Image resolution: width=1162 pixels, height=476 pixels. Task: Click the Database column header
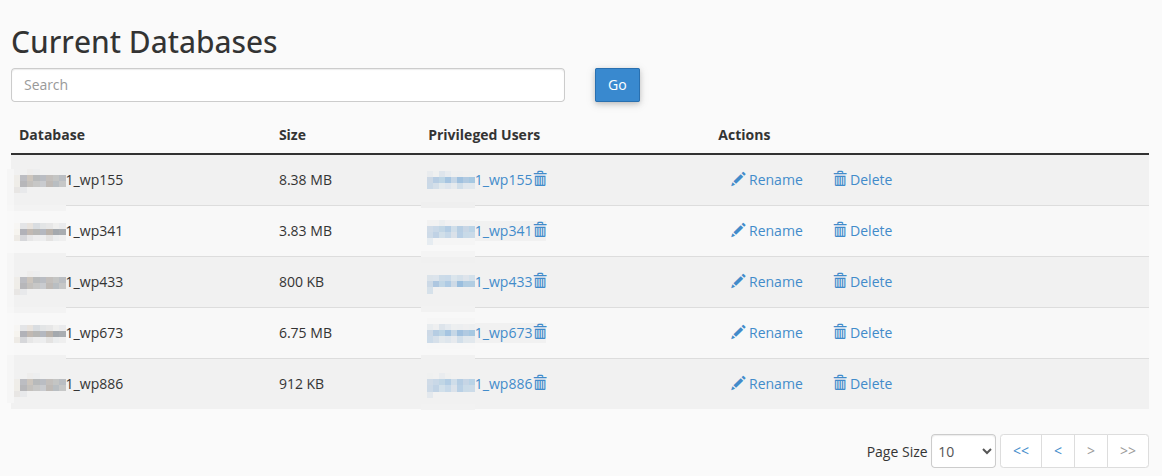[52, 135]
